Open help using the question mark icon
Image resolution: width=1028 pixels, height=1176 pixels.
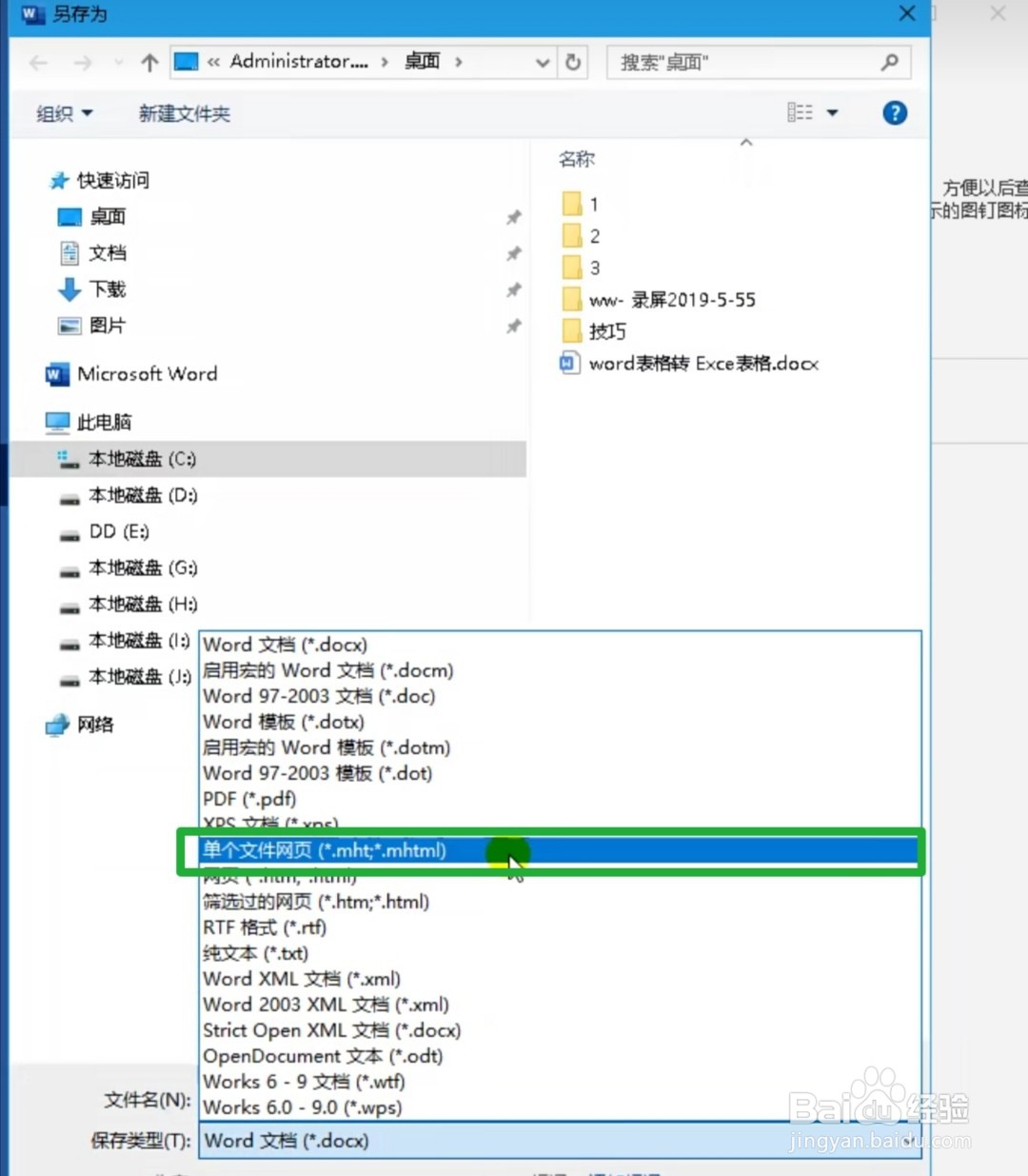pyautogui.click(x=895, y=112)
